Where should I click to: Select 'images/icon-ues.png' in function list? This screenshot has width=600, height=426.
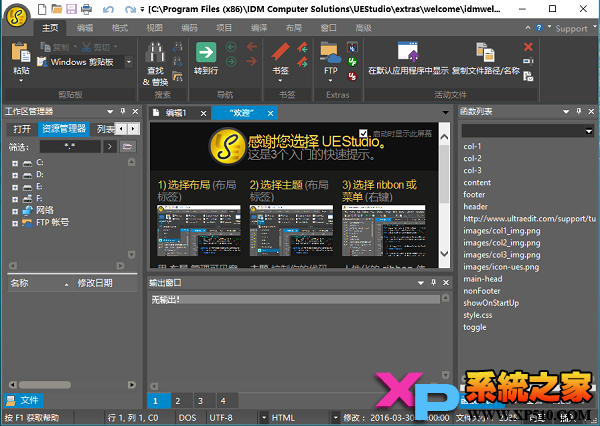(x=501, y=267)
